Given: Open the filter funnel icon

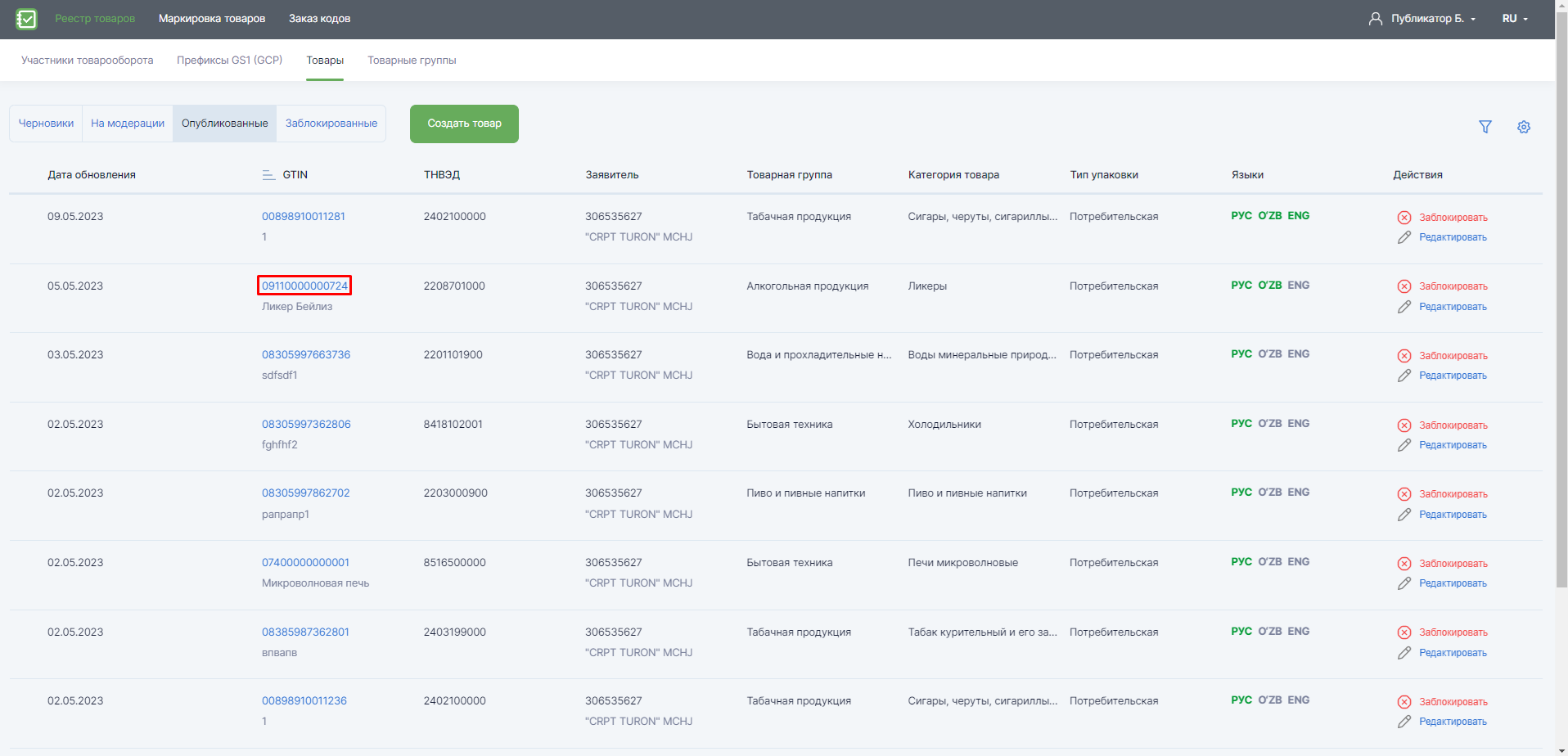Looking at the screenshot, I should click(1485, 127).
